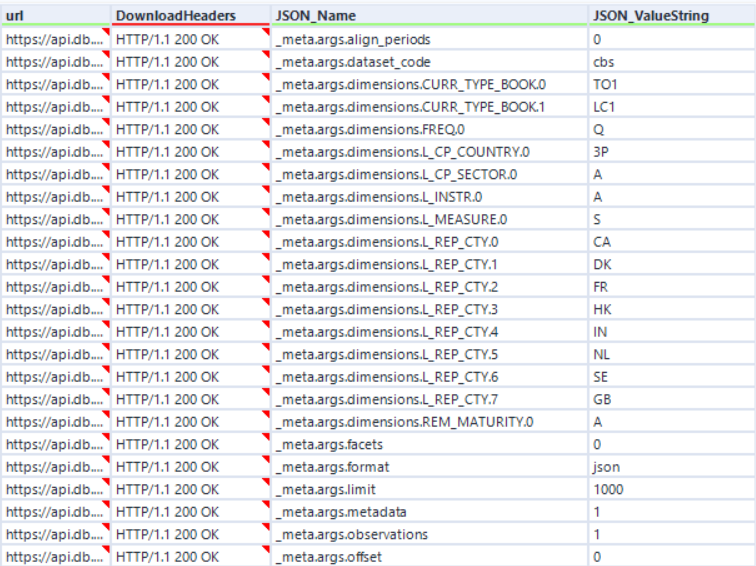Click the 1000 value cell
The height and width of the screenshot is (566, 756).
pos(673,489)
